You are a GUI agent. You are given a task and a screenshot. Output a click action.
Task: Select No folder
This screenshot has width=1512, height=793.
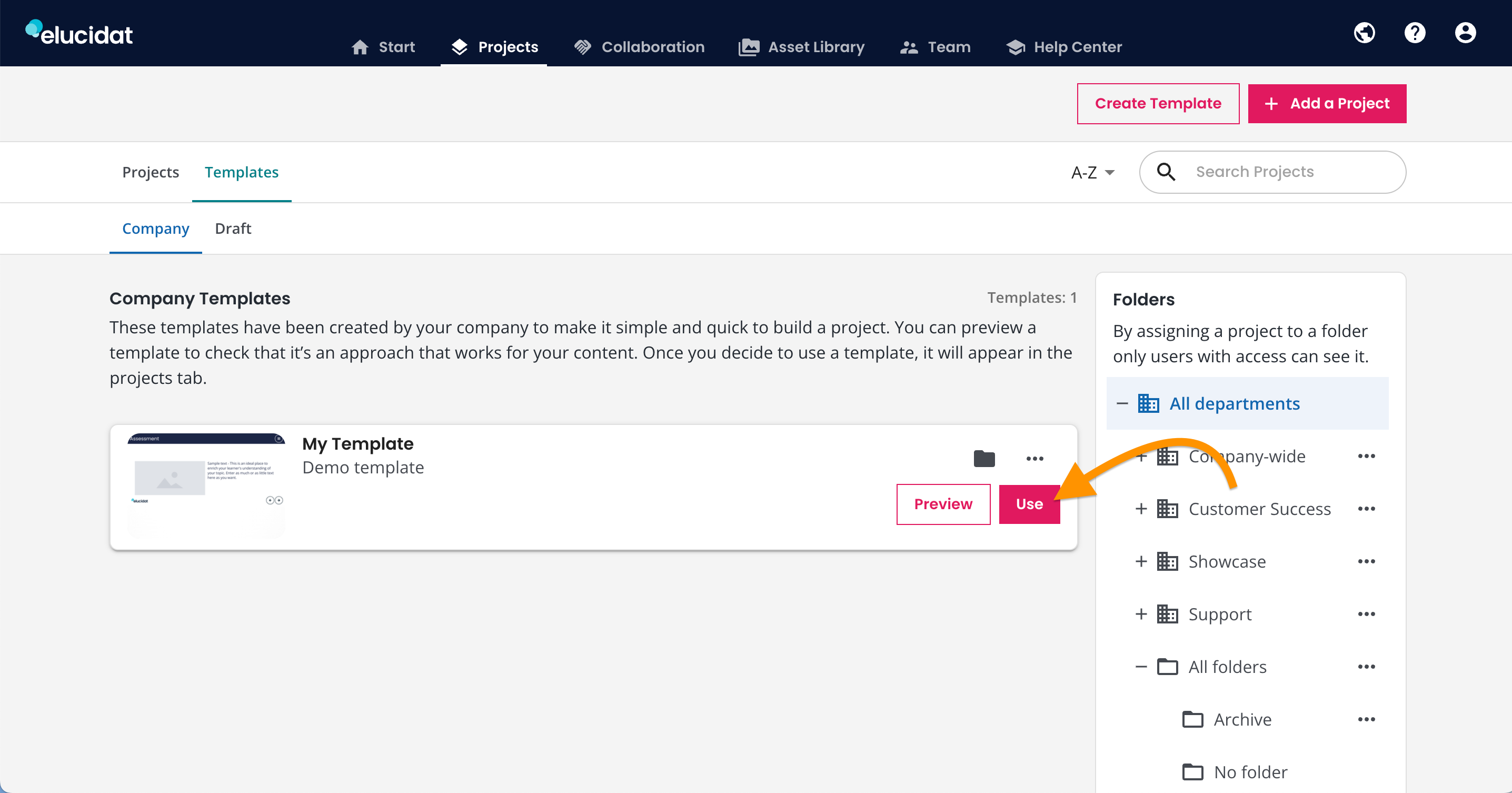point(1250,772)
